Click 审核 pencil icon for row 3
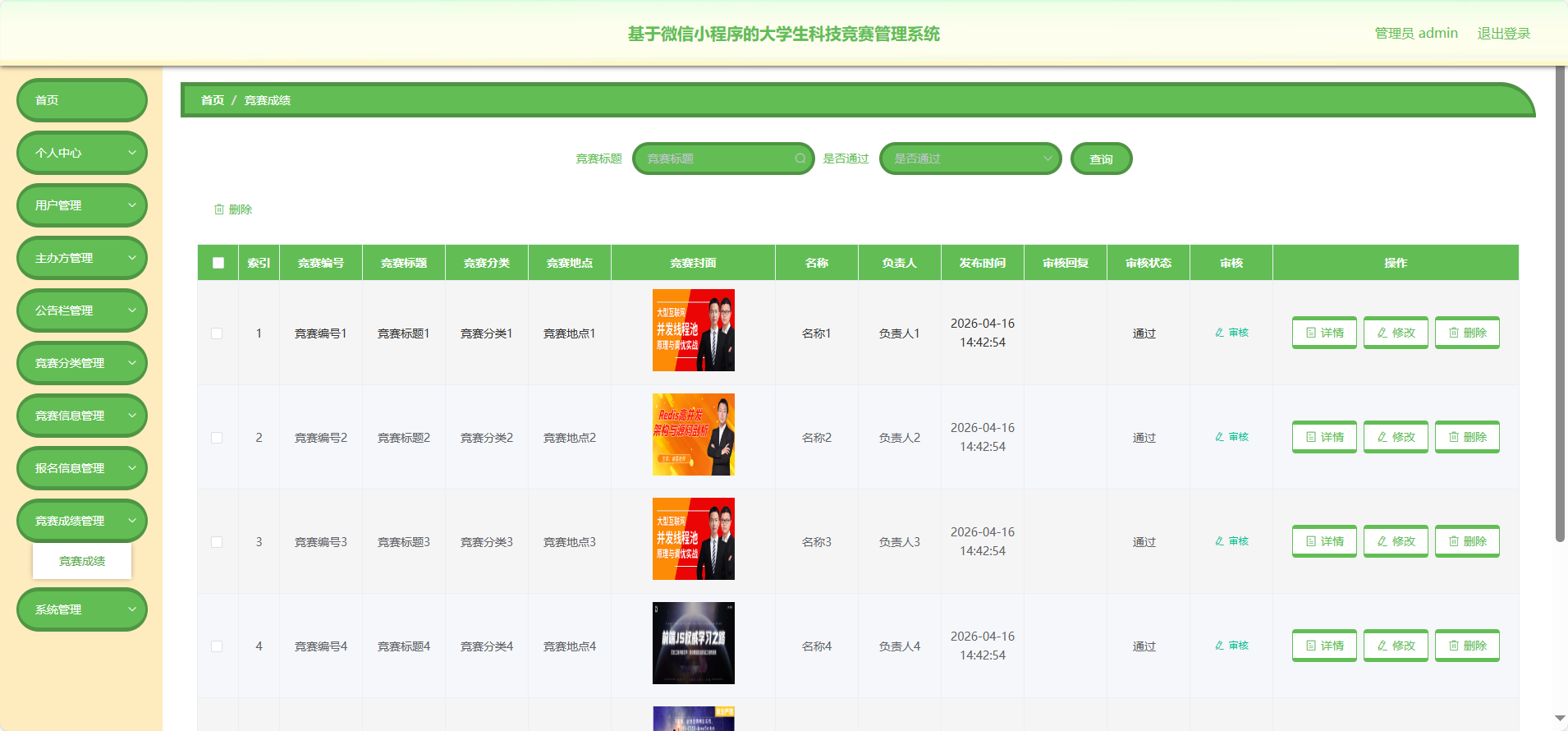 [x=1219, y=541]
